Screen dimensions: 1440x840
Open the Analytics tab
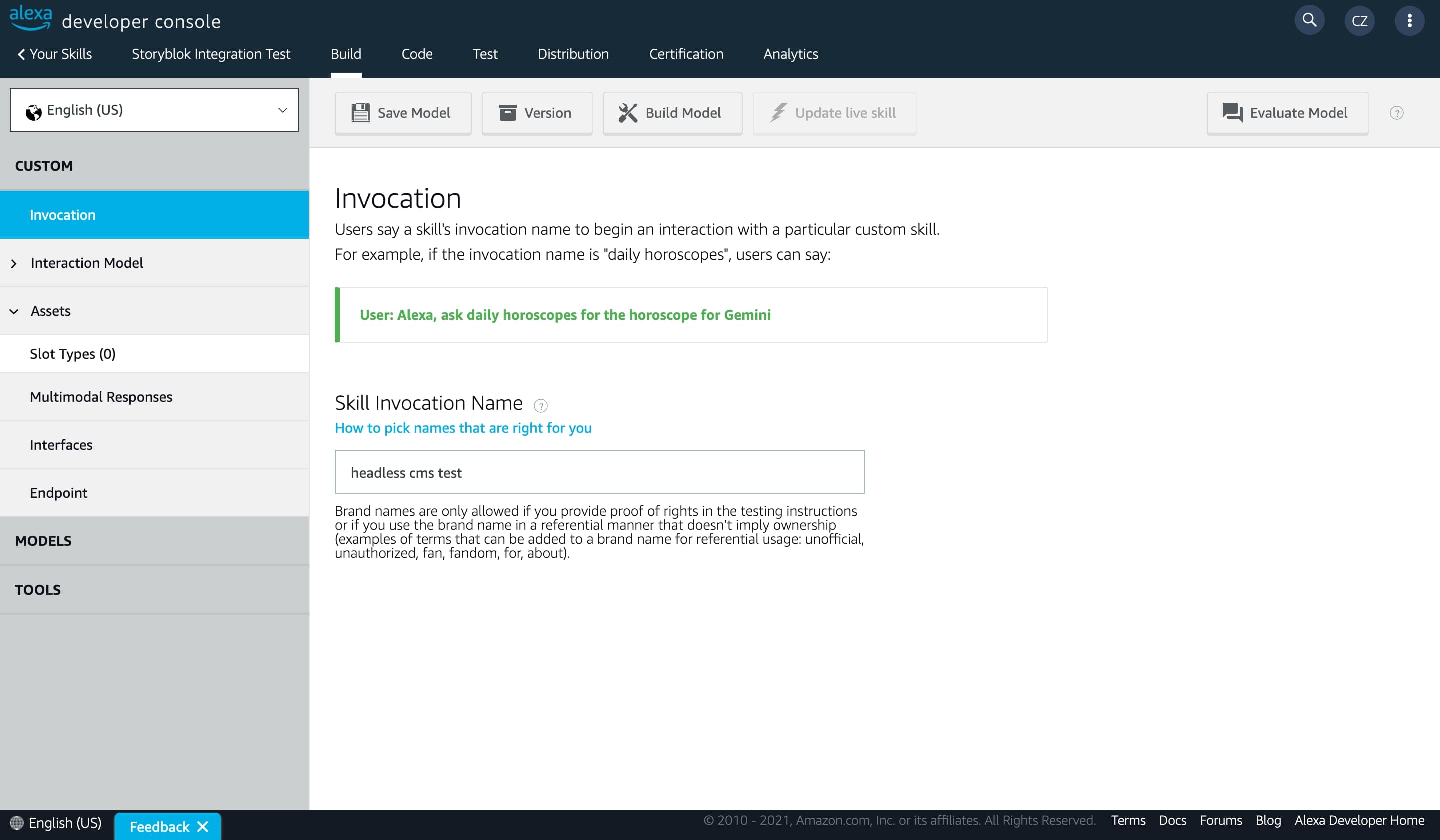point(791,54)
